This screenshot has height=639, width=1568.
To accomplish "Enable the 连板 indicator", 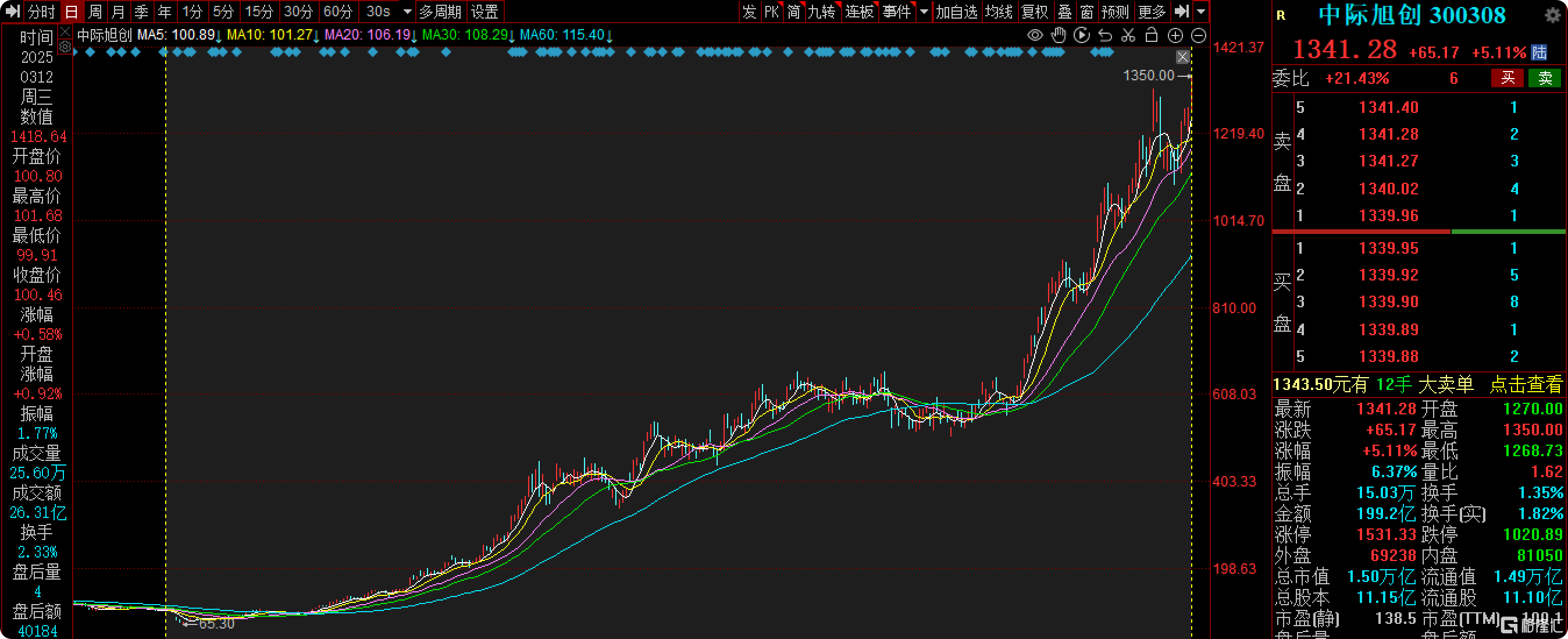I will [860, 12].
